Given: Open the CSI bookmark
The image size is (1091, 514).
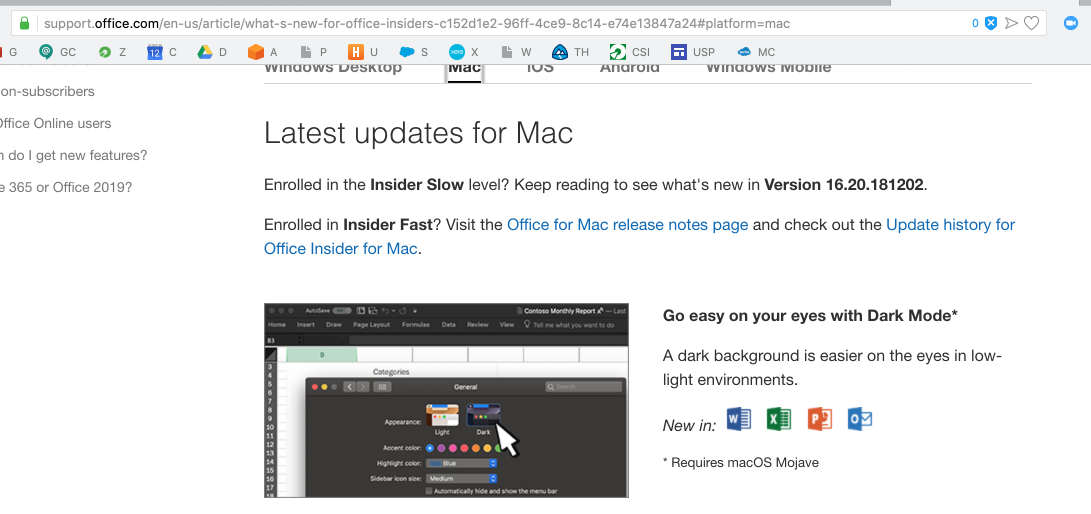Looking at the screenshot, I should tap(629, 52).
